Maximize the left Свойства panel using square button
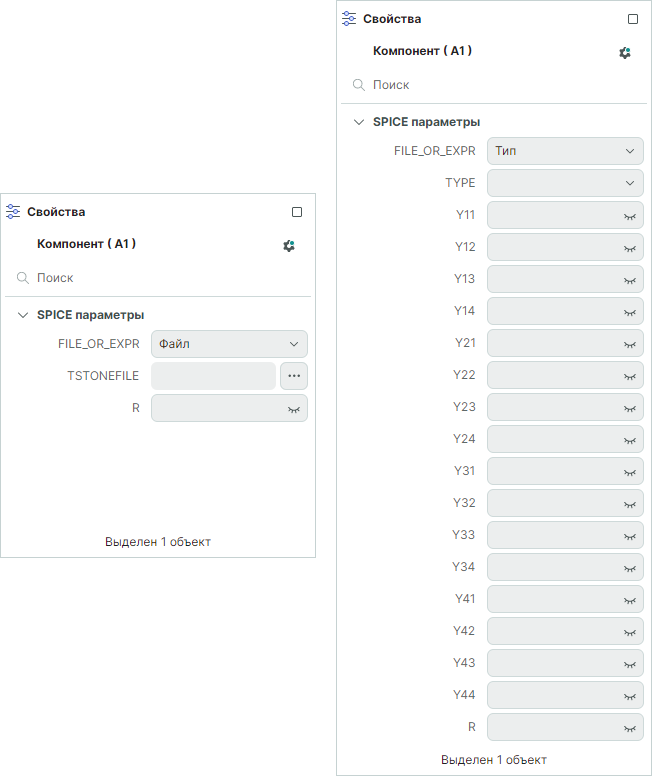This screenshot has height=776, width=652. [297, 212]
